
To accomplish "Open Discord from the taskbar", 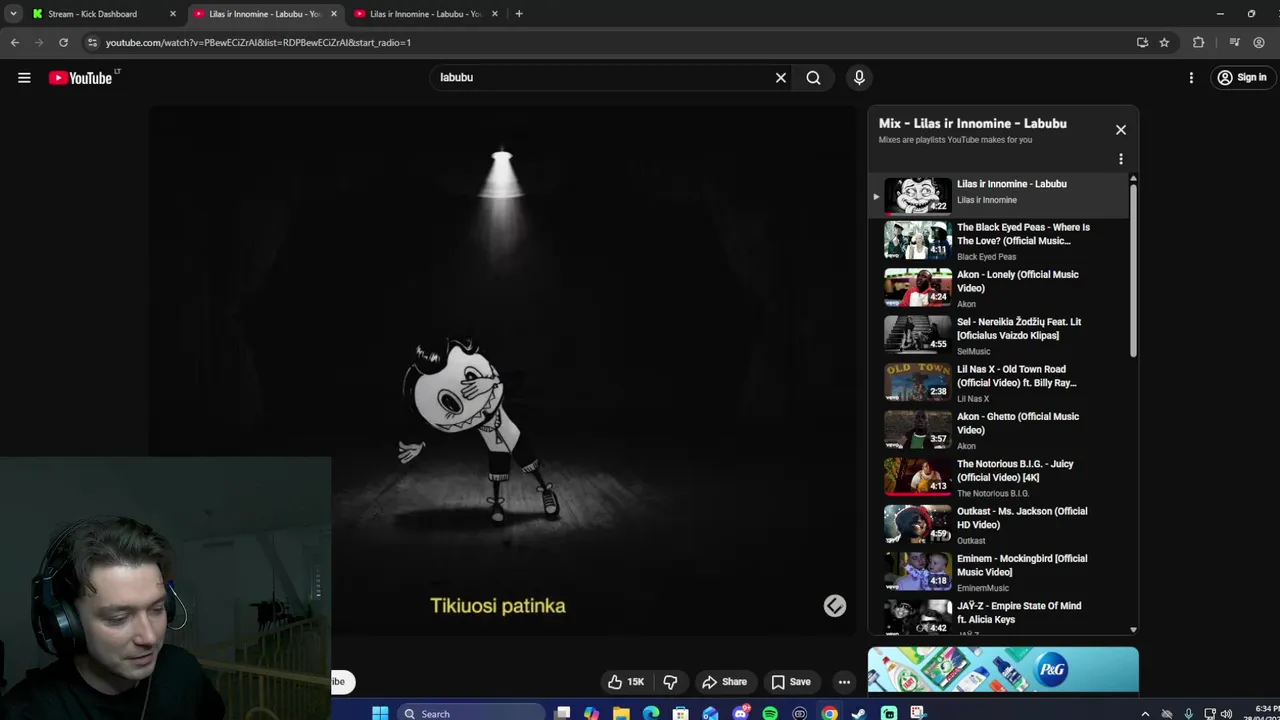I will pos(741,713).
